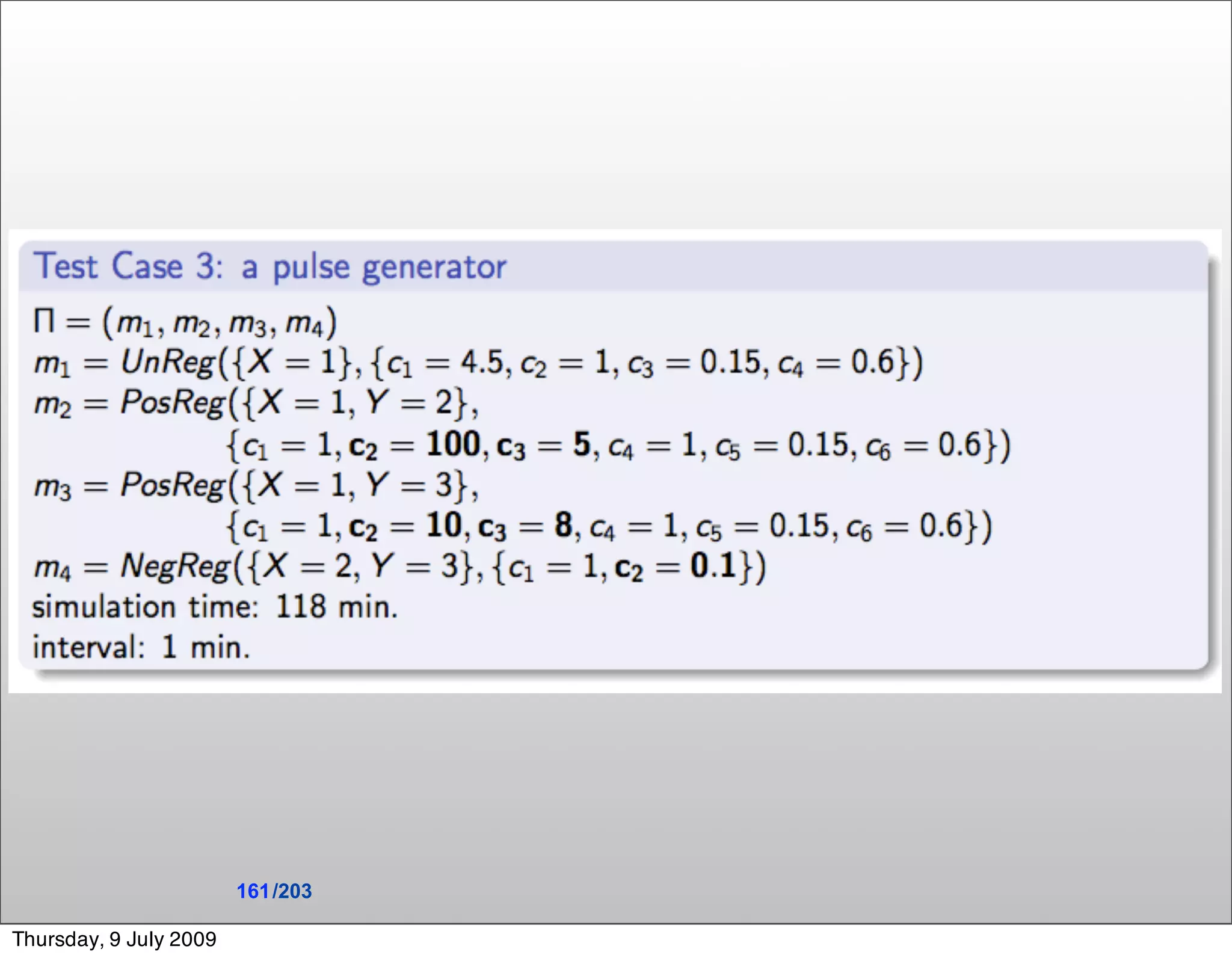Click the slide number 161/203

[274, 891]
